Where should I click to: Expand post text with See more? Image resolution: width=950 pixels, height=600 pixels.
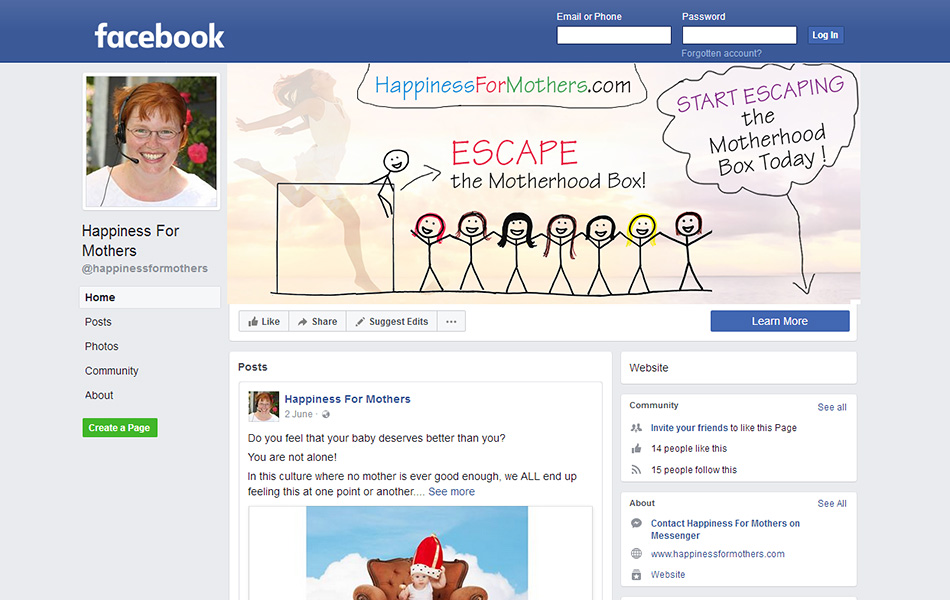pyautogui.click(x=451, y=492)
